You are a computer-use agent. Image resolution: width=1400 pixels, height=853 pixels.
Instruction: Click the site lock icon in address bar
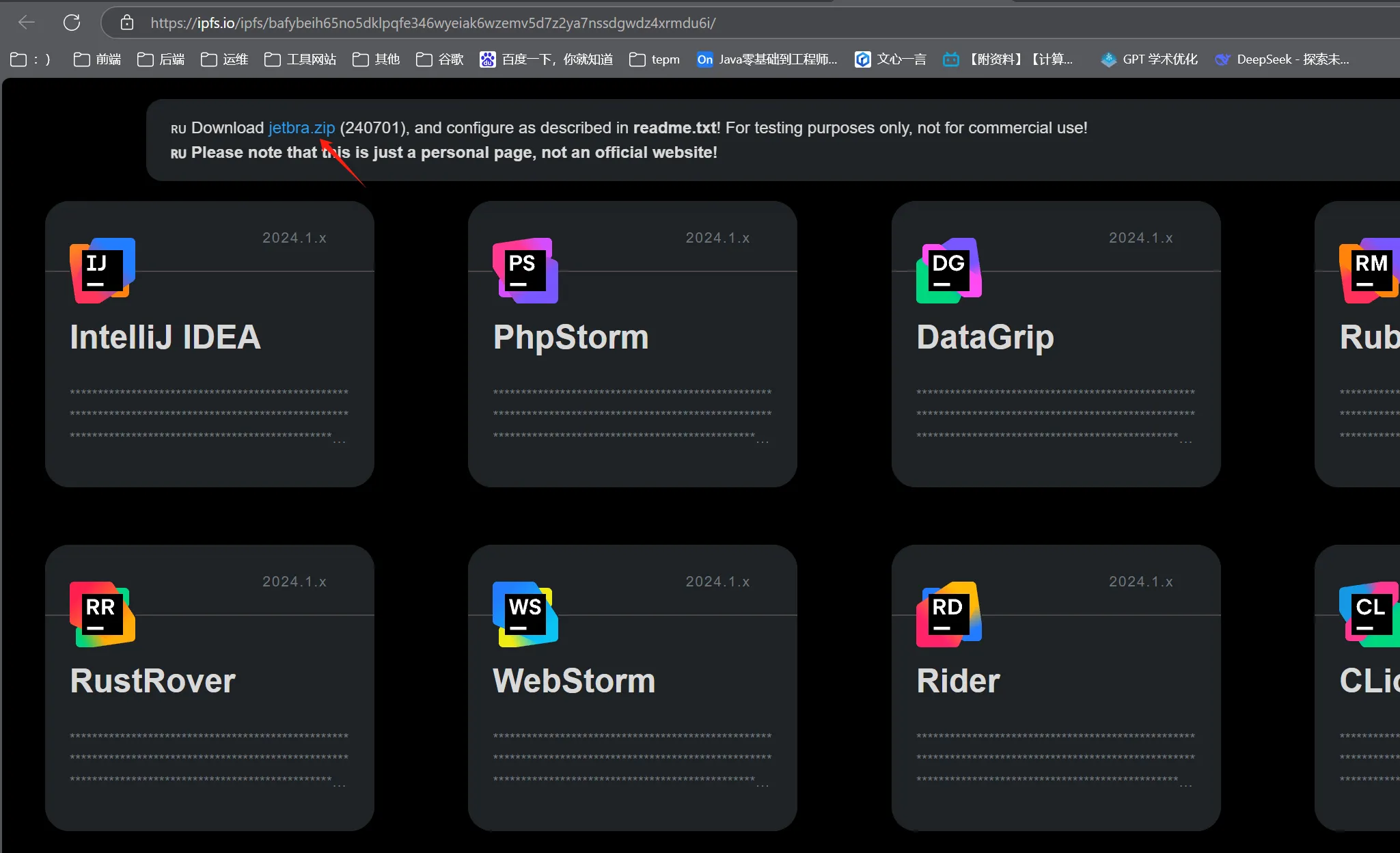[127, 23]
